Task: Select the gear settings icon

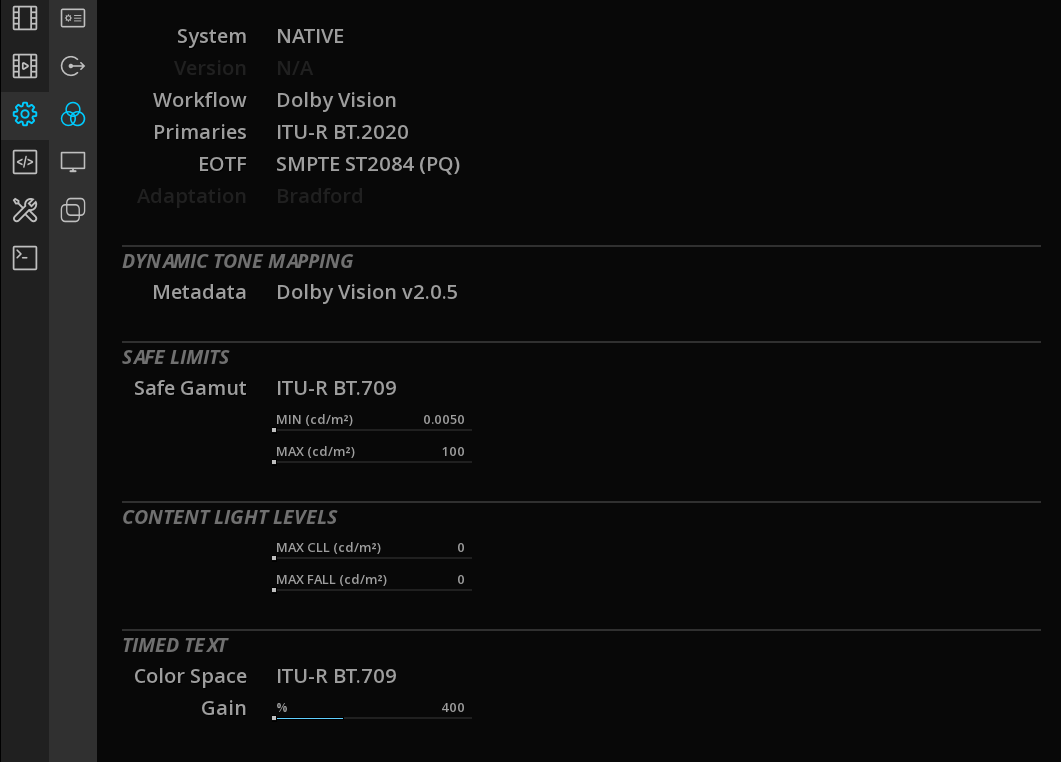Action: pos(24,114)
